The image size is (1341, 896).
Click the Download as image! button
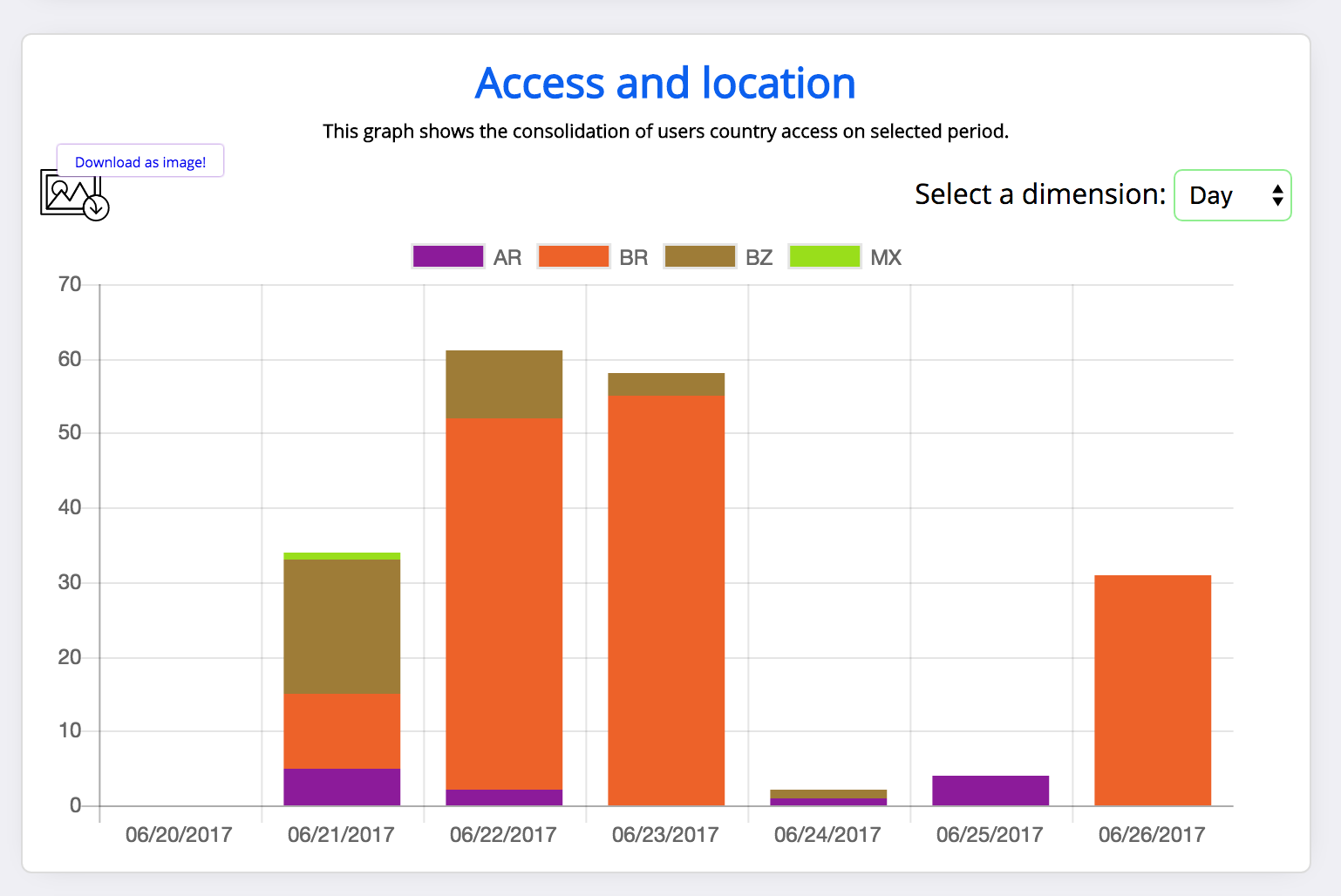point(140,161)
